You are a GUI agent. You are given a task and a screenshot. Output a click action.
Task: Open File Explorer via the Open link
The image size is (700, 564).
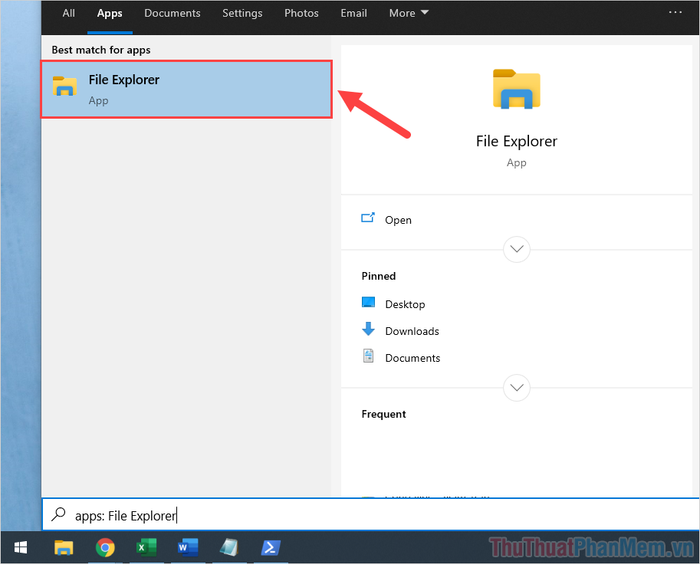click(398, 220)
